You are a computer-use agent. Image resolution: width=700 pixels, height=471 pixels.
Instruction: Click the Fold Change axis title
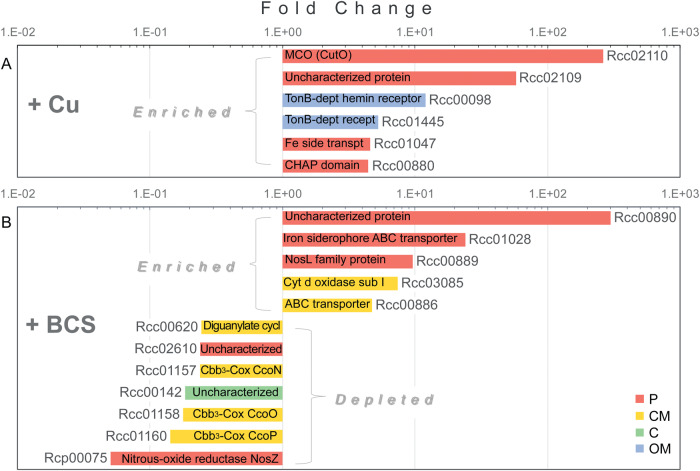347,8
